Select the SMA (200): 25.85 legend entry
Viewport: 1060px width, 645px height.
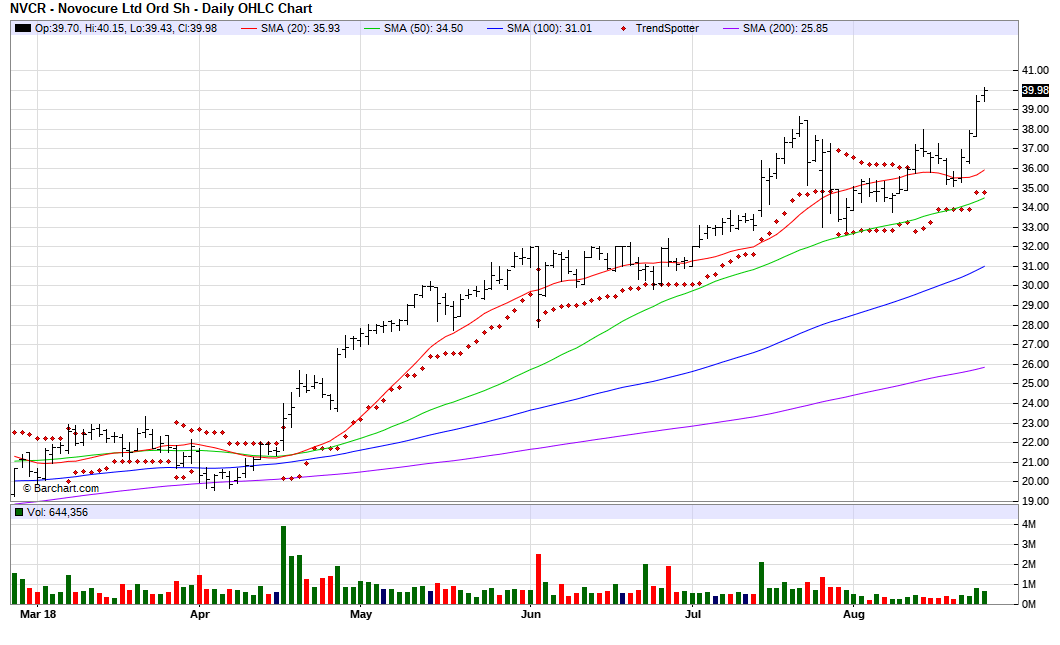(775, 28)
